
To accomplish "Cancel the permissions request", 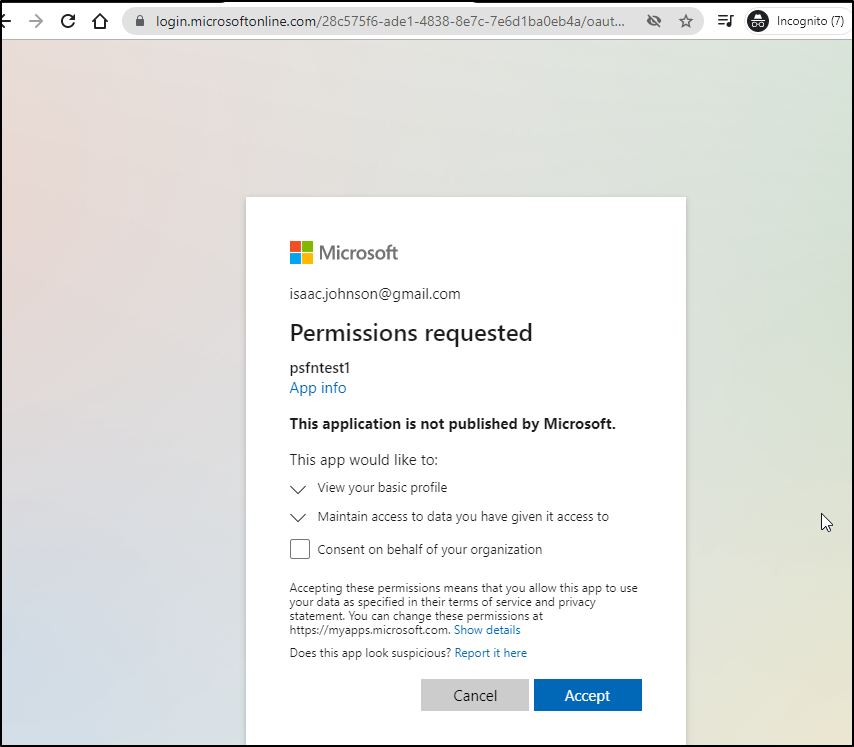I will (475, 695).
